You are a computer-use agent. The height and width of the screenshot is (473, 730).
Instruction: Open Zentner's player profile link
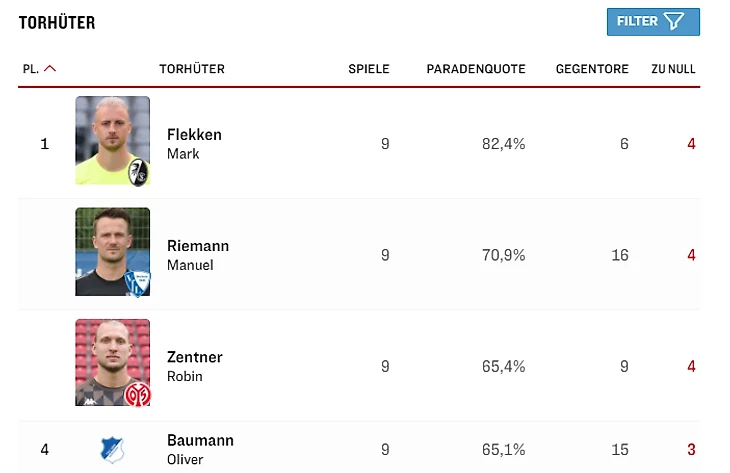pos(195,357)
